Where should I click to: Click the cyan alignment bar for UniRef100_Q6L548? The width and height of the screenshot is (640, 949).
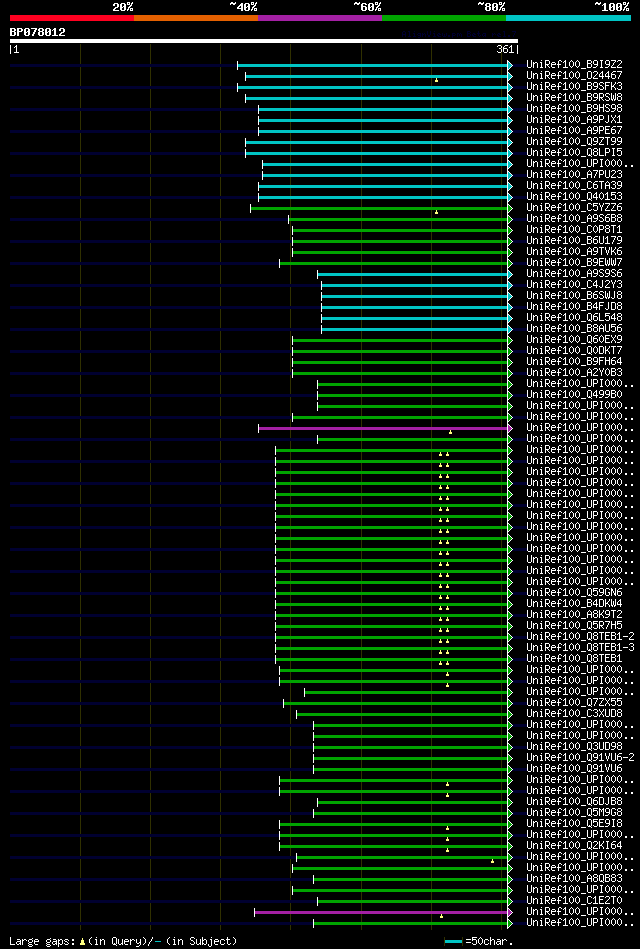click(x=415, y=318)
